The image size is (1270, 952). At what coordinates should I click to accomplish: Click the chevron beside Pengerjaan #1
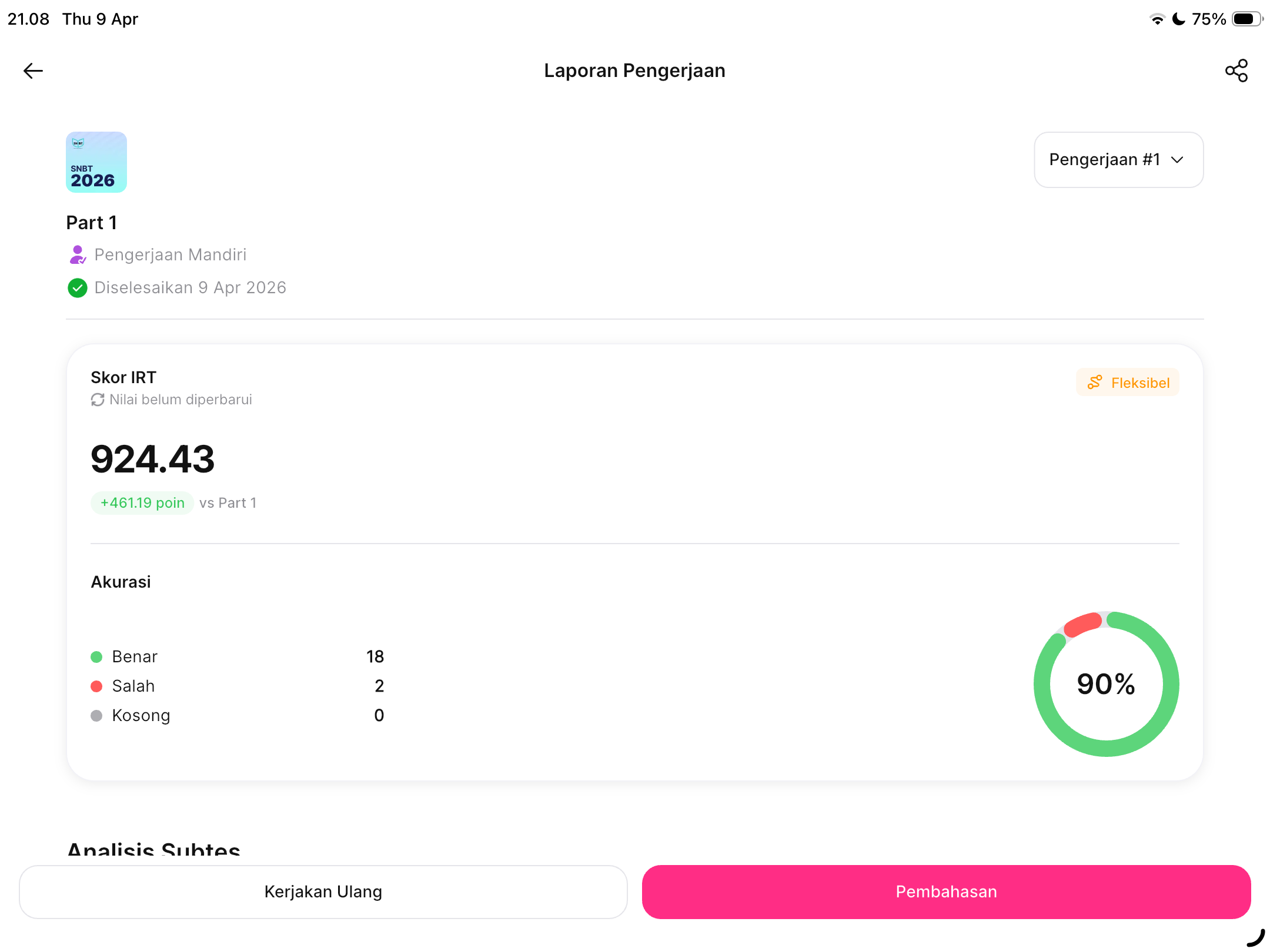point(1177,160)
